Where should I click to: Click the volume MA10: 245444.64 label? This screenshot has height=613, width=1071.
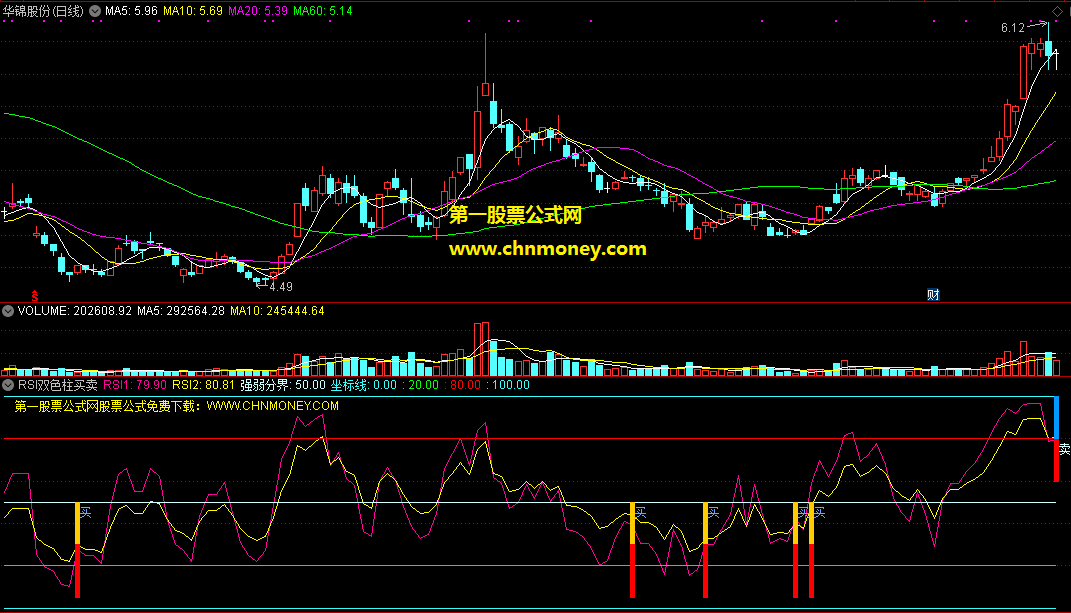point(277,311)
